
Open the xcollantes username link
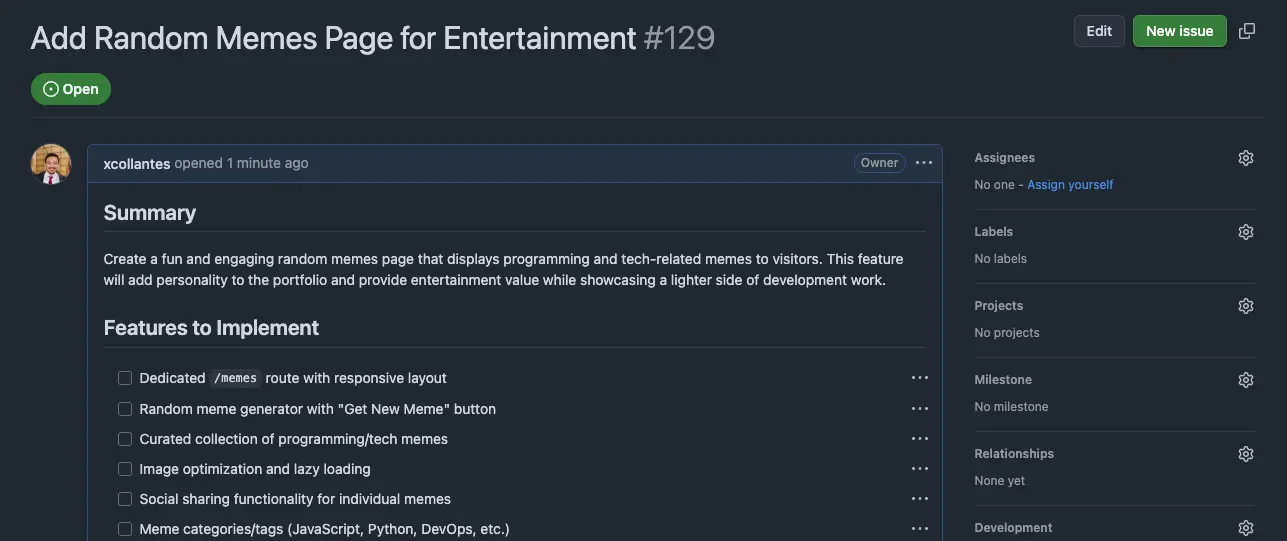tap(136, 163)
